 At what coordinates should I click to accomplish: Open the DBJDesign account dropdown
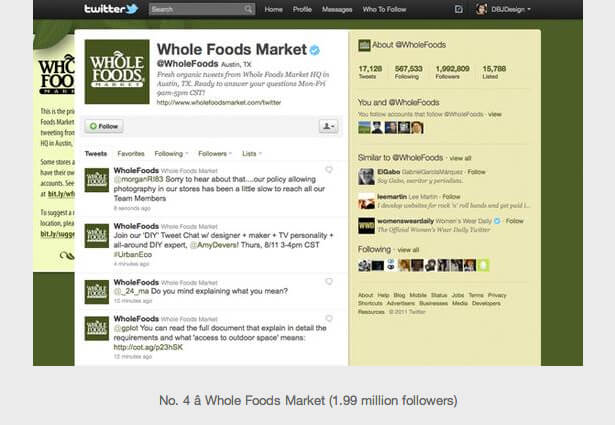coord(504,9)
